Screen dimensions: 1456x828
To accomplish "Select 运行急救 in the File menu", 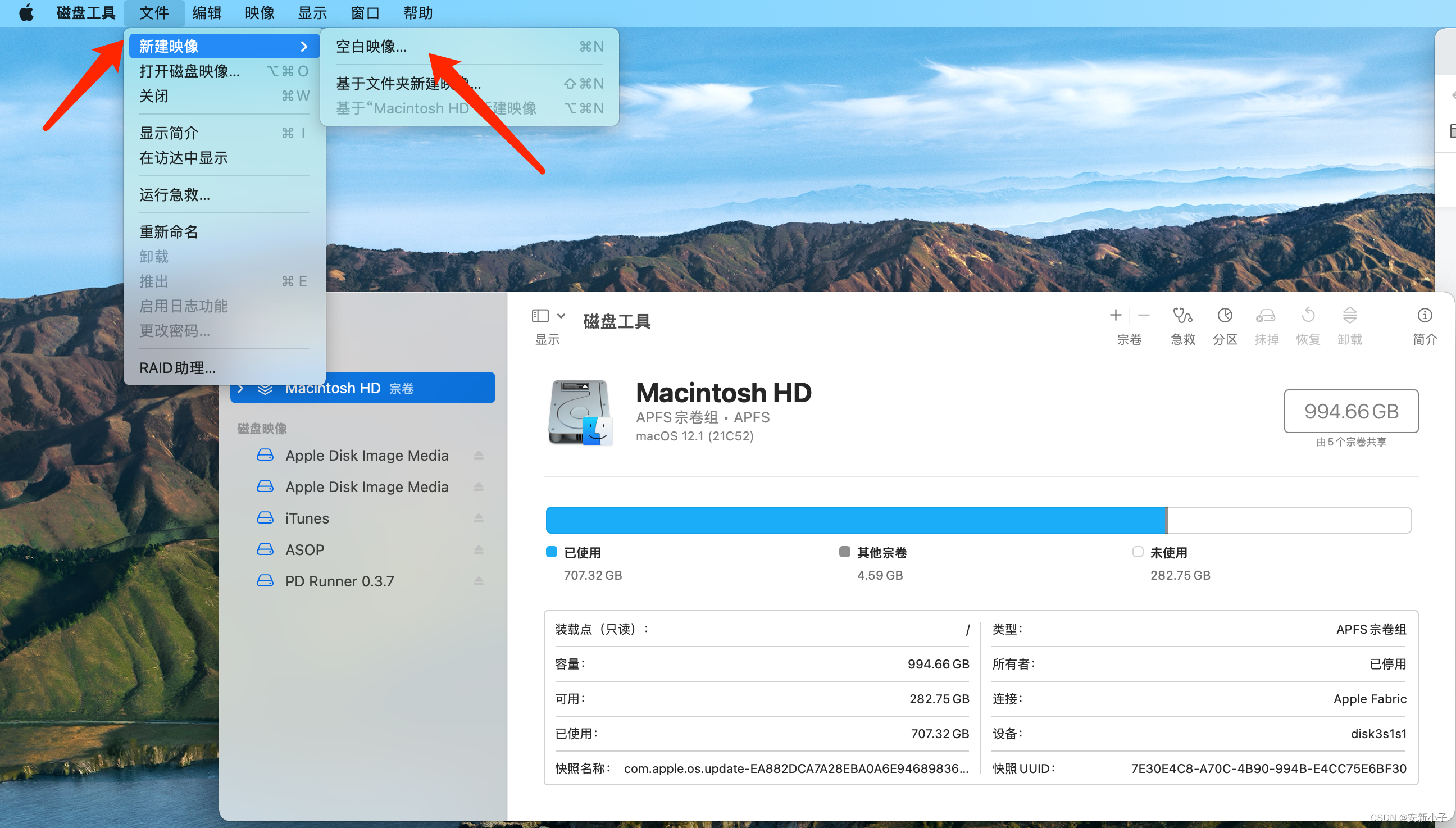I will click(x=175, y=194).
